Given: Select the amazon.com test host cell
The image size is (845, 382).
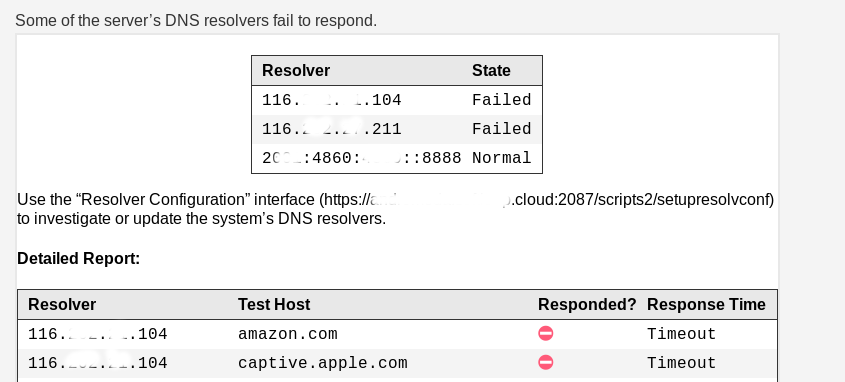Looking at the screenshot, I should pyautogui.click(x=288, y=334).
